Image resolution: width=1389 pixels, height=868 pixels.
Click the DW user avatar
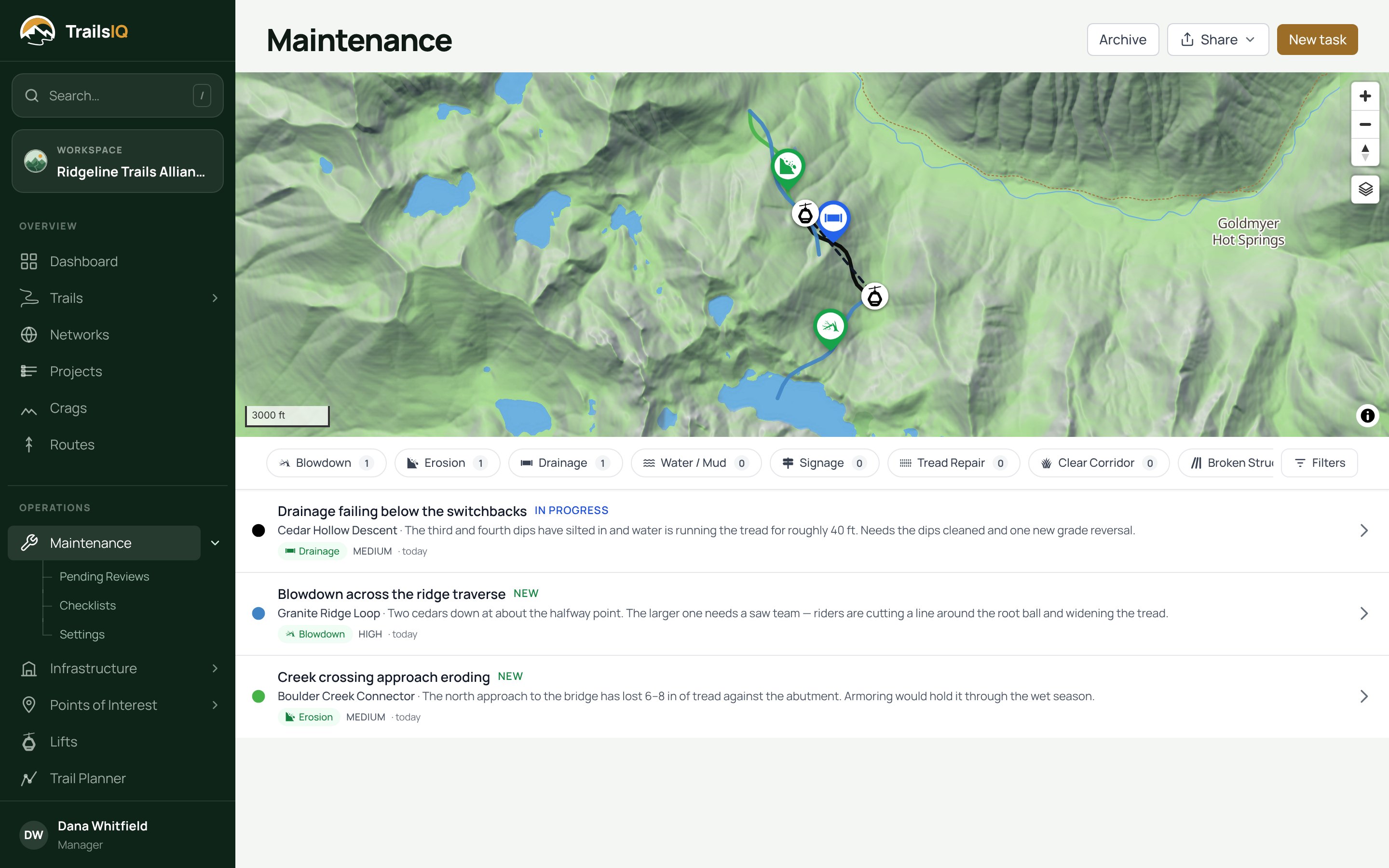click(34, 835)
